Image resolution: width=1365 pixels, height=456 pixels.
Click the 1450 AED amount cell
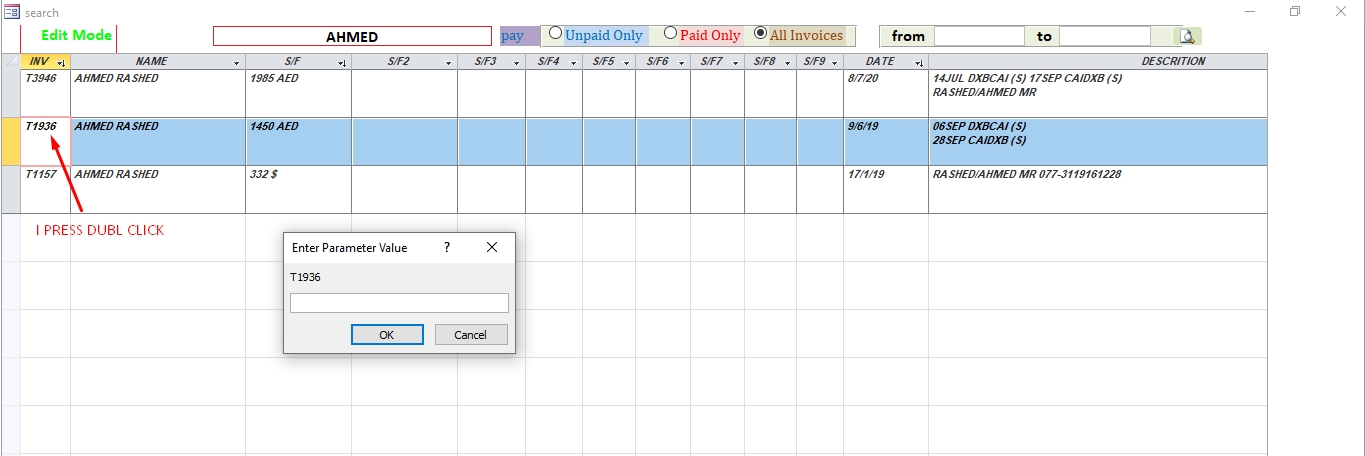click(298, 141)
